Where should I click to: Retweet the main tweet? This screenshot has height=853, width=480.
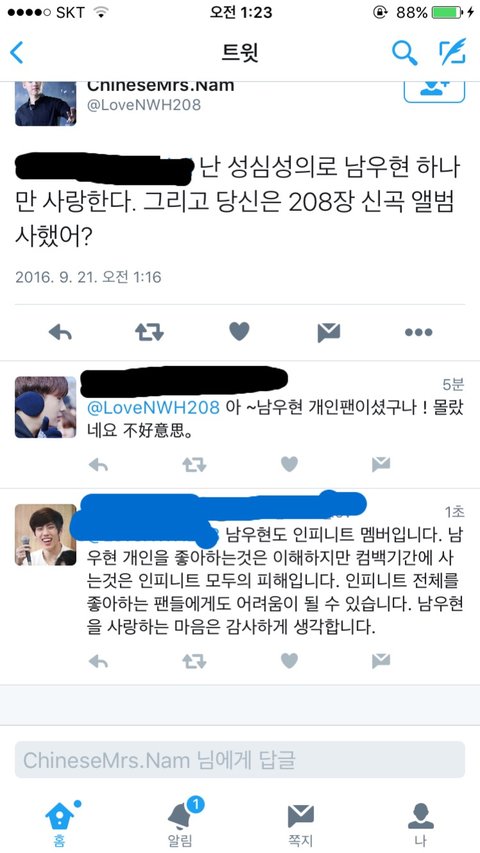coord(149,332)
